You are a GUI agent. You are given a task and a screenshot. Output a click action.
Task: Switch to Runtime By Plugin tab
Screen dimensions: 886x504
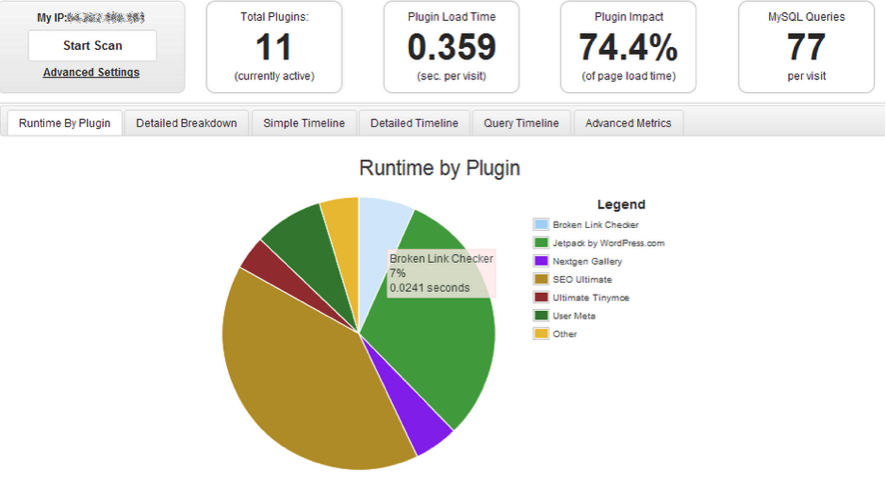pyautogui.click(x=65, y=123)
